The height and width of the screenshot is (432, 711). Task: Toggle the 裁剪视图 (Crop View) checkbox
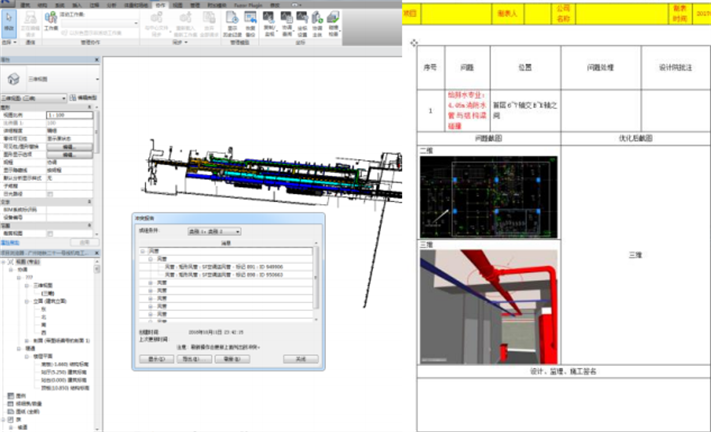[51, 232]
